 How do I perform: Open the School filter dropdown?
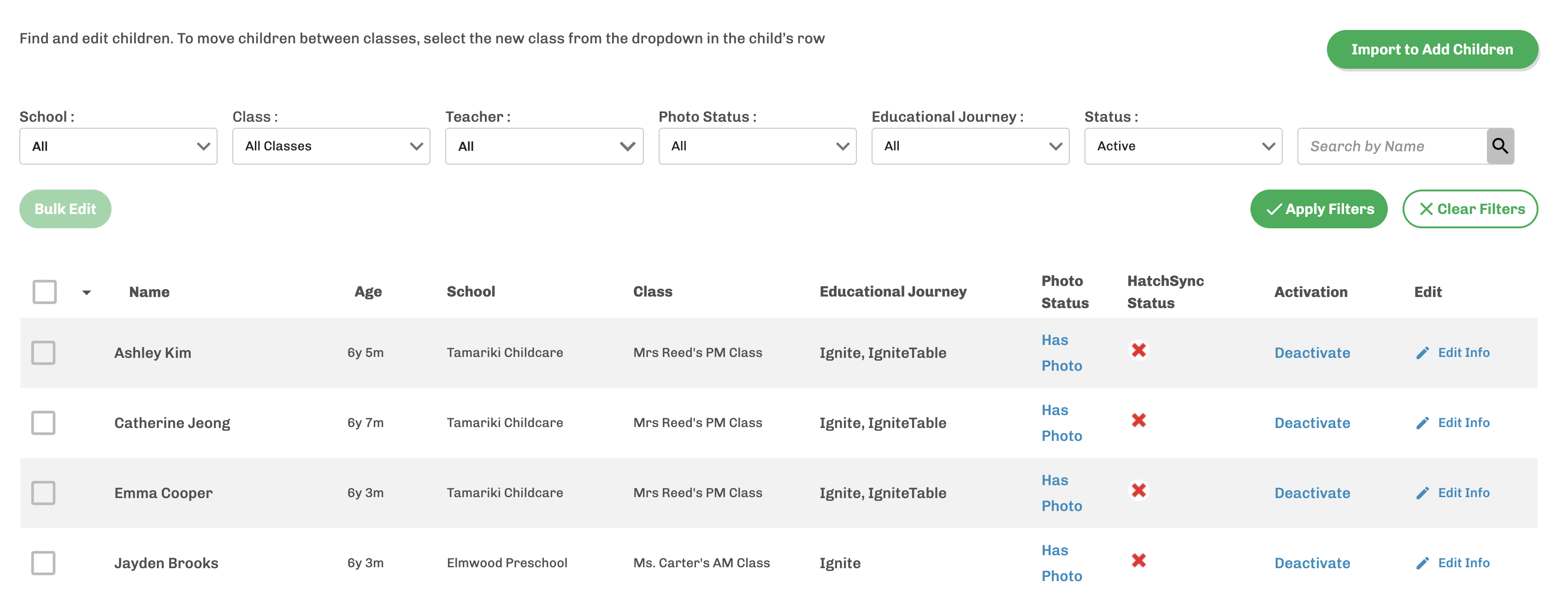[x=118, y=146]
